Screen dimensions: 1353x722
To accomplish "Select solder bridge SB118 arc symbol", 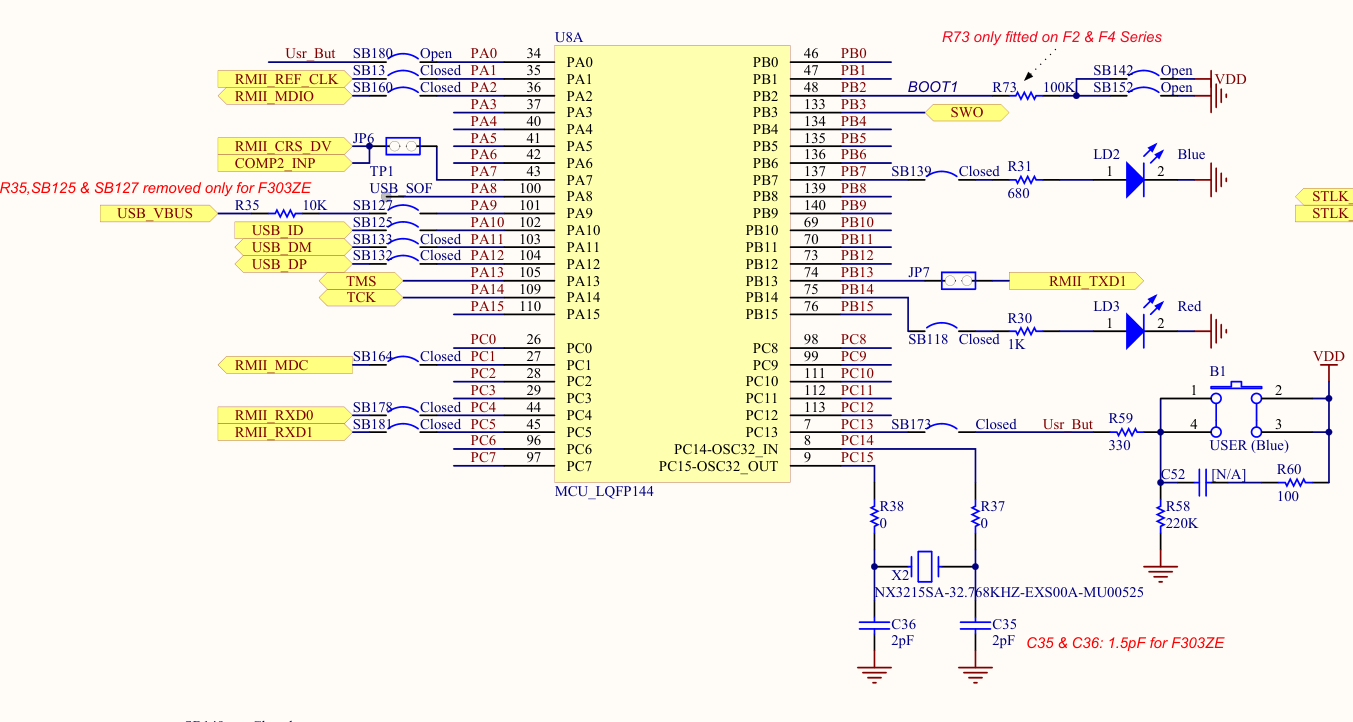I will pyautogui.click(x=941, y=328).
